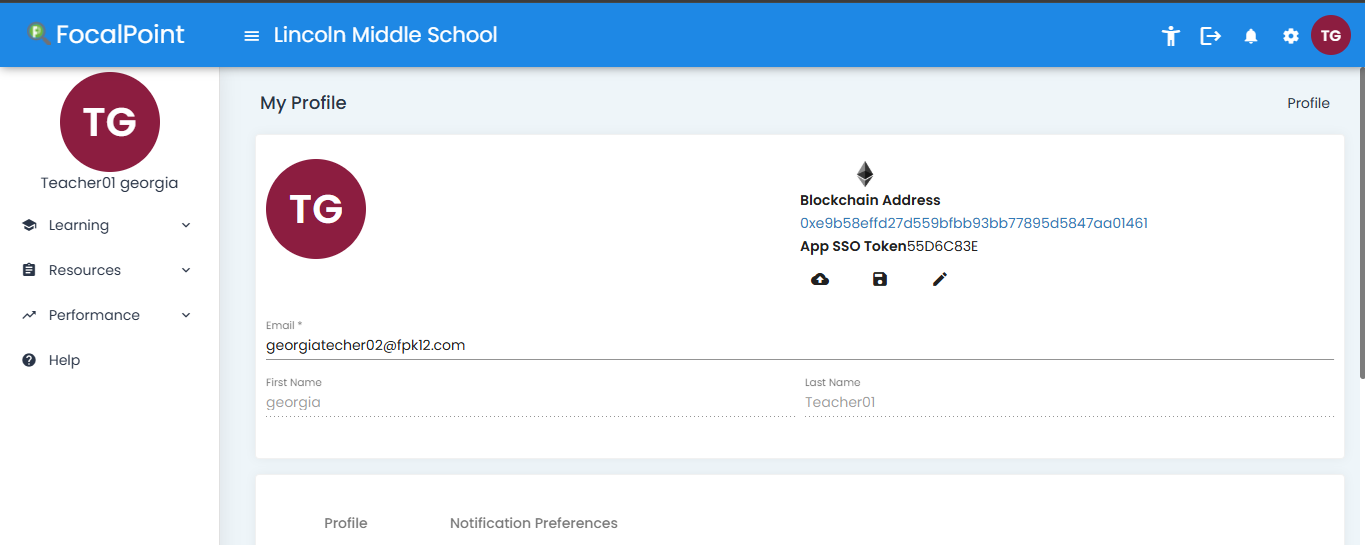
Task: Click the question mark Help icon
Action: (29, 360)
